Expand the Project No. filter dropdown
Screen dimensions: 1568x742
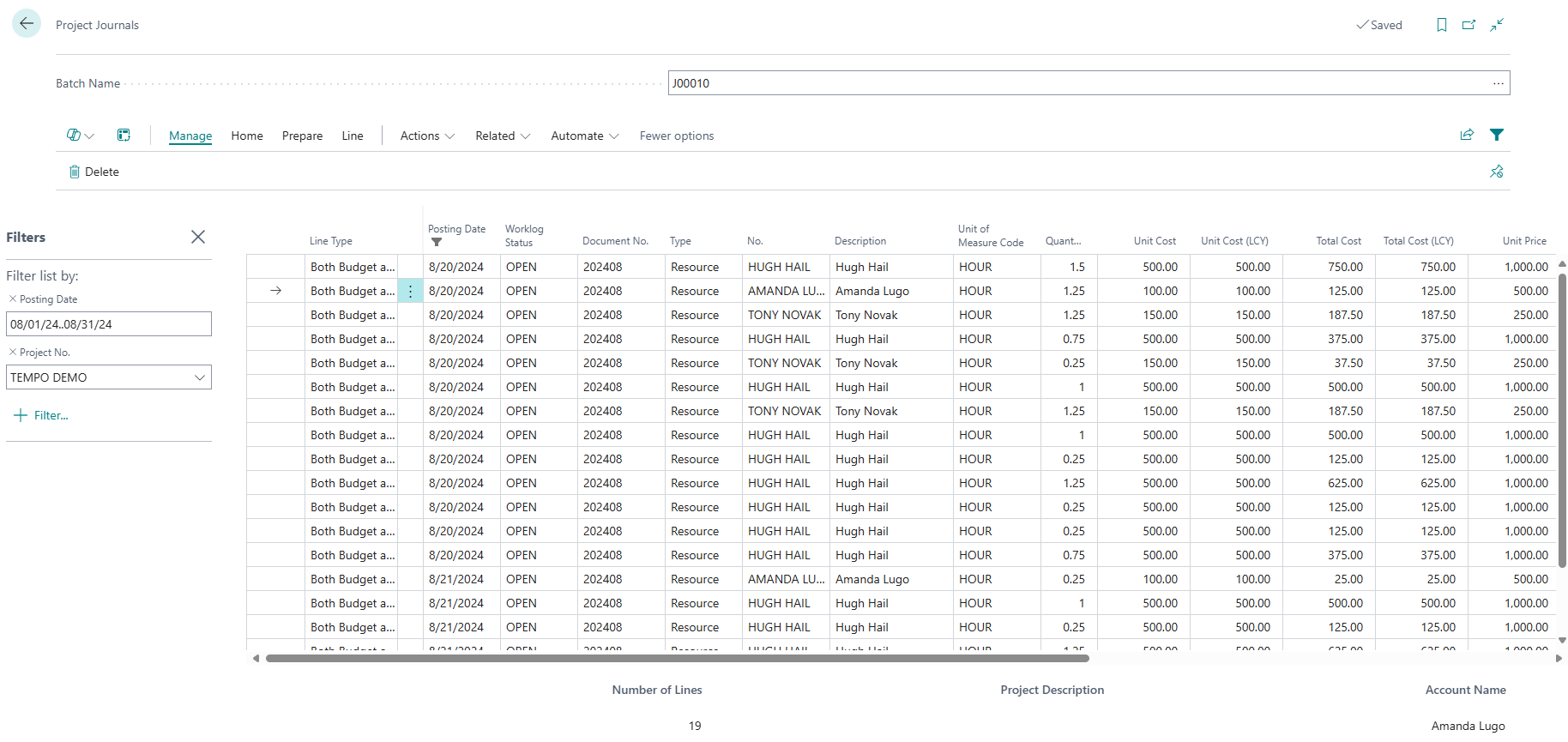(x=200, y=377)
